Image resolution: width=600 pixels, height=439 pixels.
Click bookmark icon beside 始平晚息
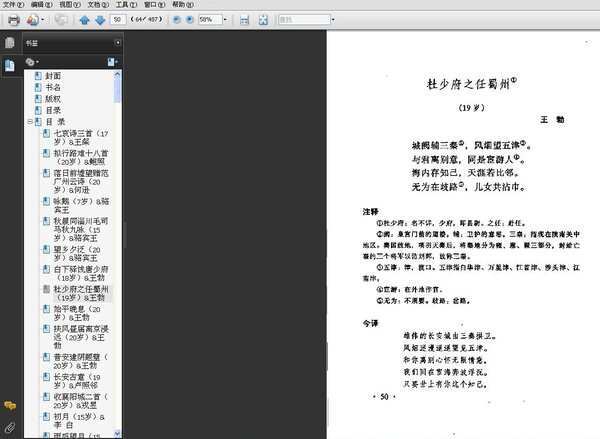coord(46,309)
